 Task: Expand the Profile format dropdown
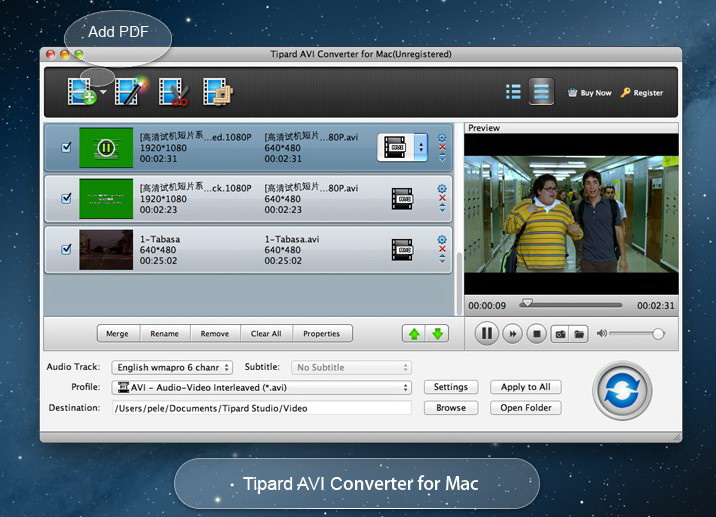263,387
